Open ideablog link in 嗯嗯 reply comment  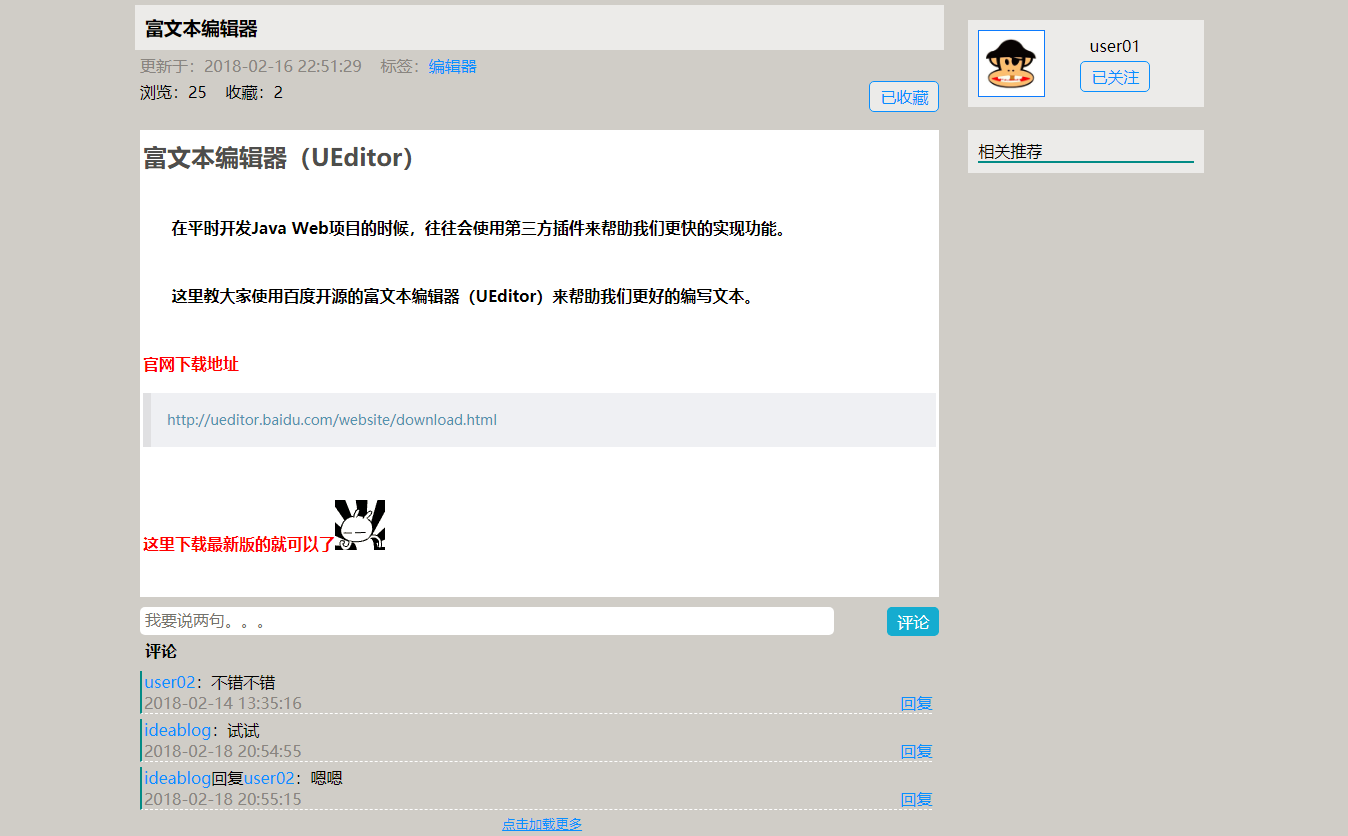pyautogui.click(x=178, y=778)
